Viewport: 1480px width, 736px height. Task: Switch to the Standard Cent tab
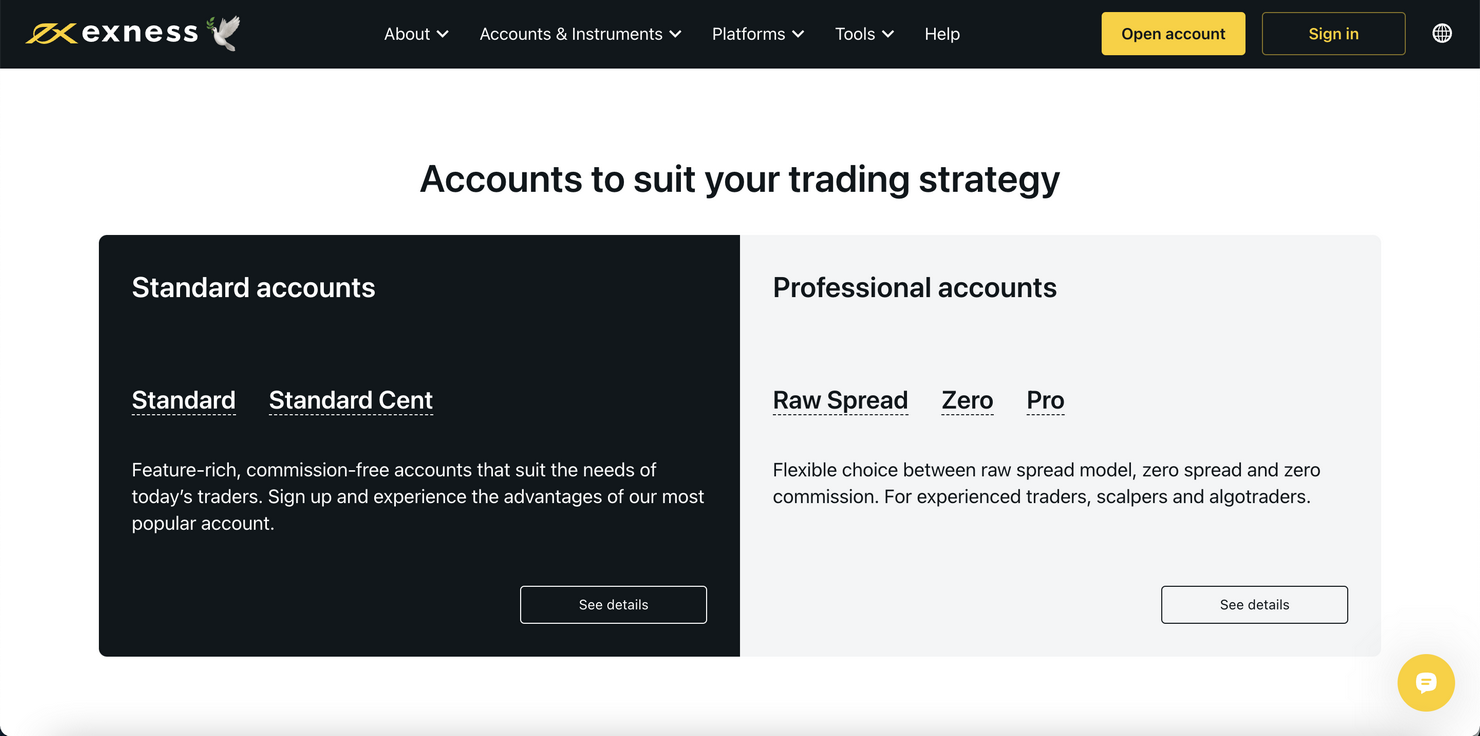tap(350, 399)
